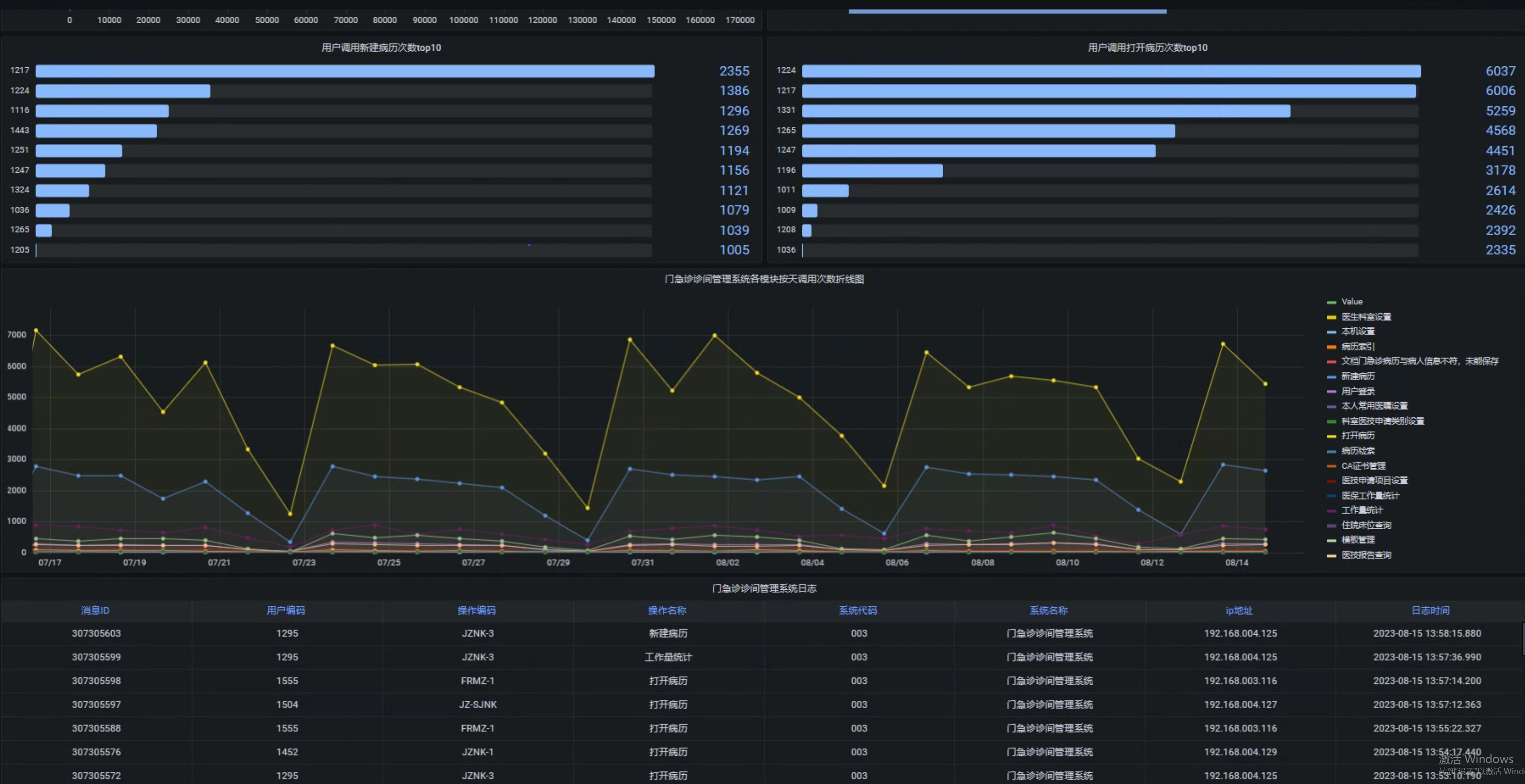Open the 用户调用新建病历次数top10 panel title menu
Viewport: 1525px width, 784px height.
[381, 47]
